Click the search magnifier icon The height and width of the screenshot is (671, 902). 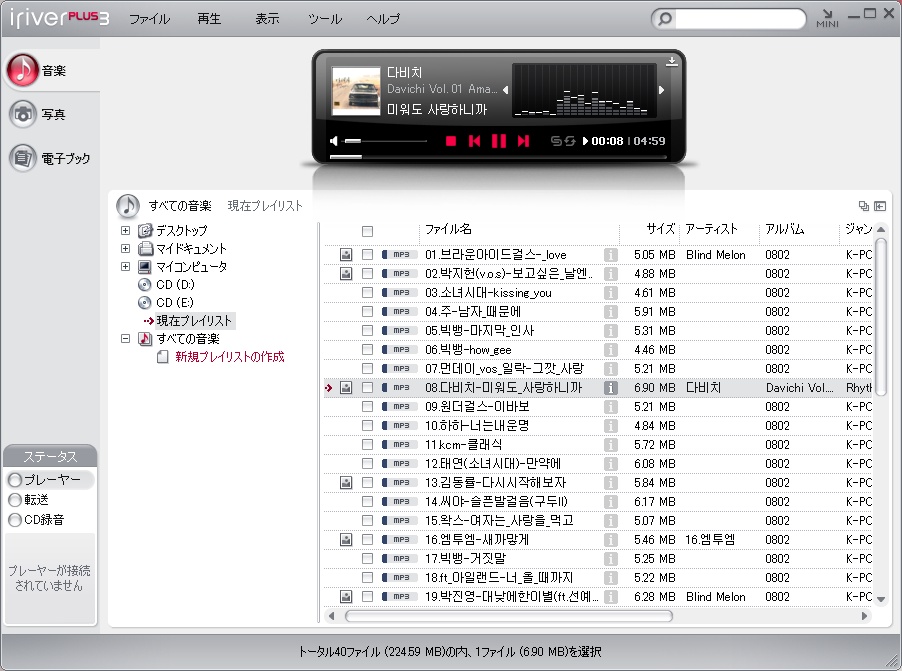pyautogui.click(x=664, y=18)
